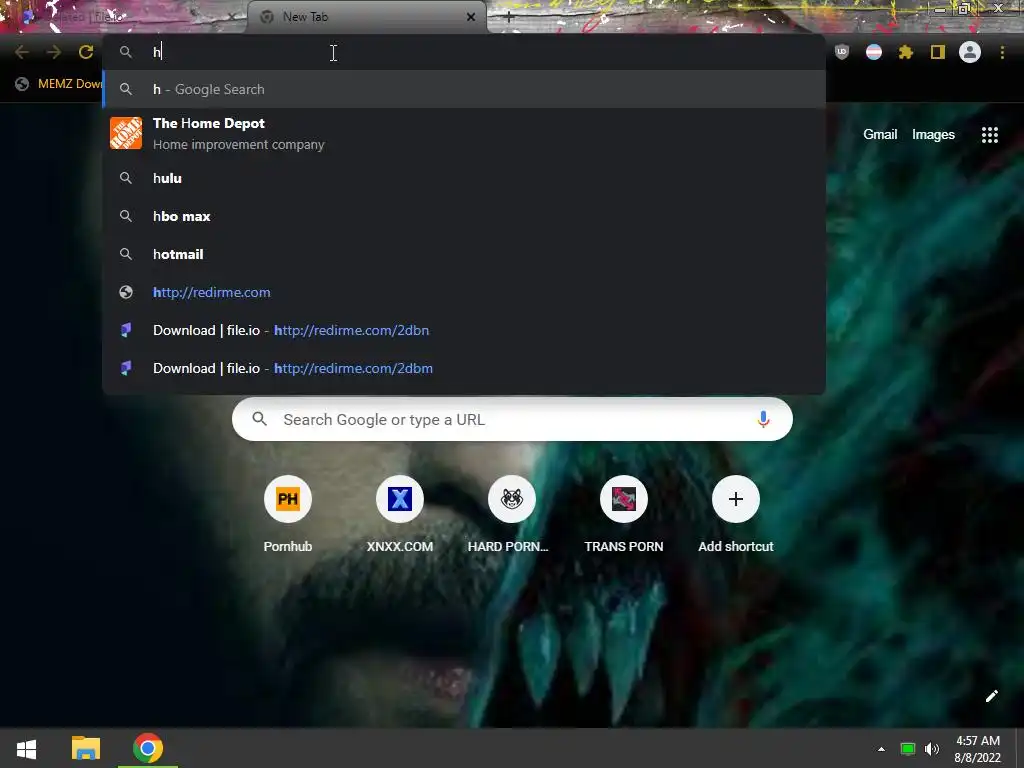1024x768 pixels.
Task: Click the Home Depot logo icon
Action: (x=126, y=133)
